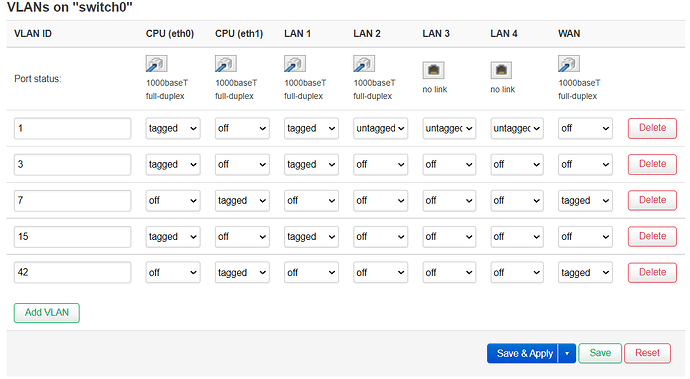Open CPU (eth0) dropdown for VLAN 3

pyautogui.click(x=173, y=165)
